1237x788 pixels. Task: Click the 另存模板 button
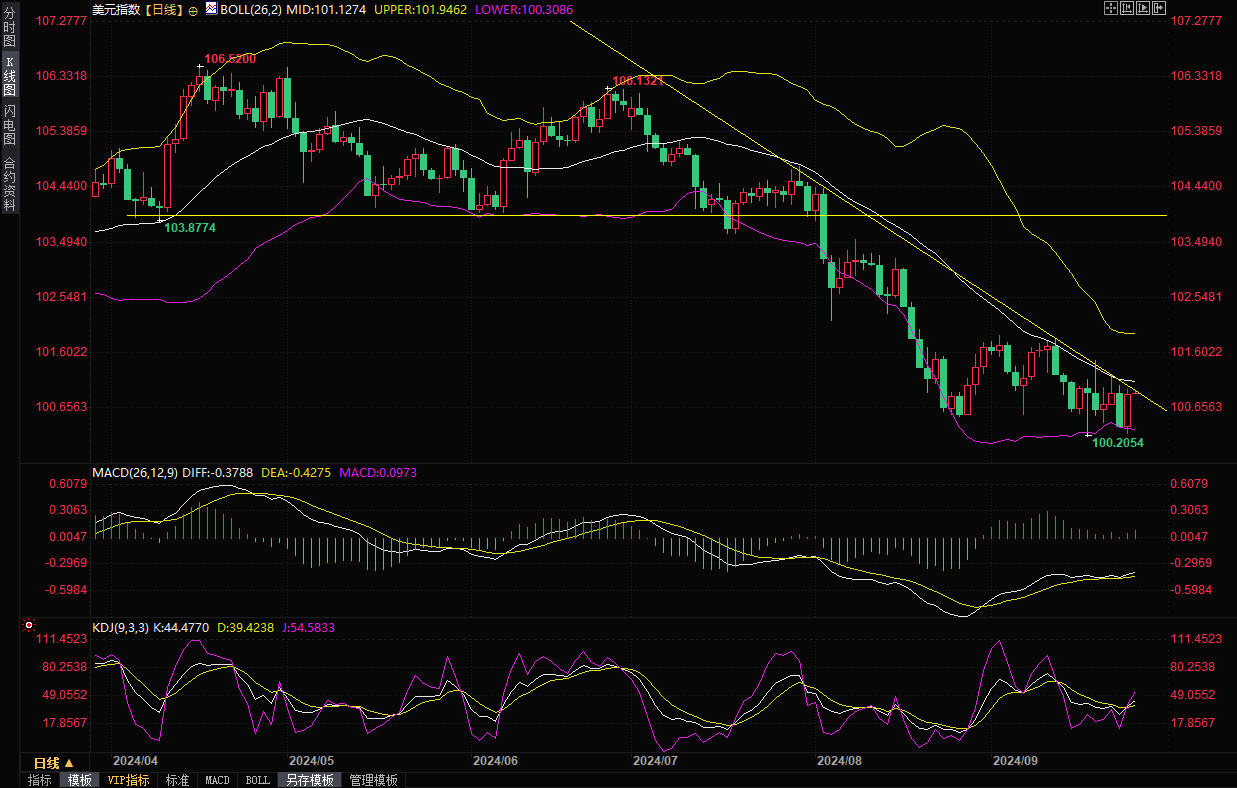coord(310,780)
